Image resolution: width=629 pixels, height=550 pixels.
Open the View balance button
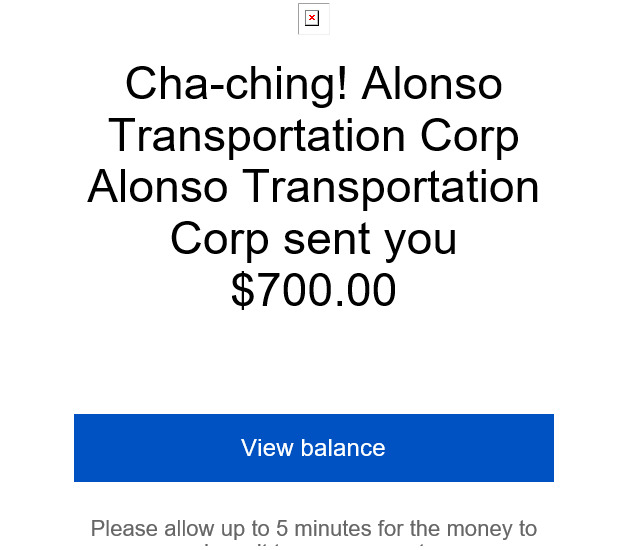(314, 448)
